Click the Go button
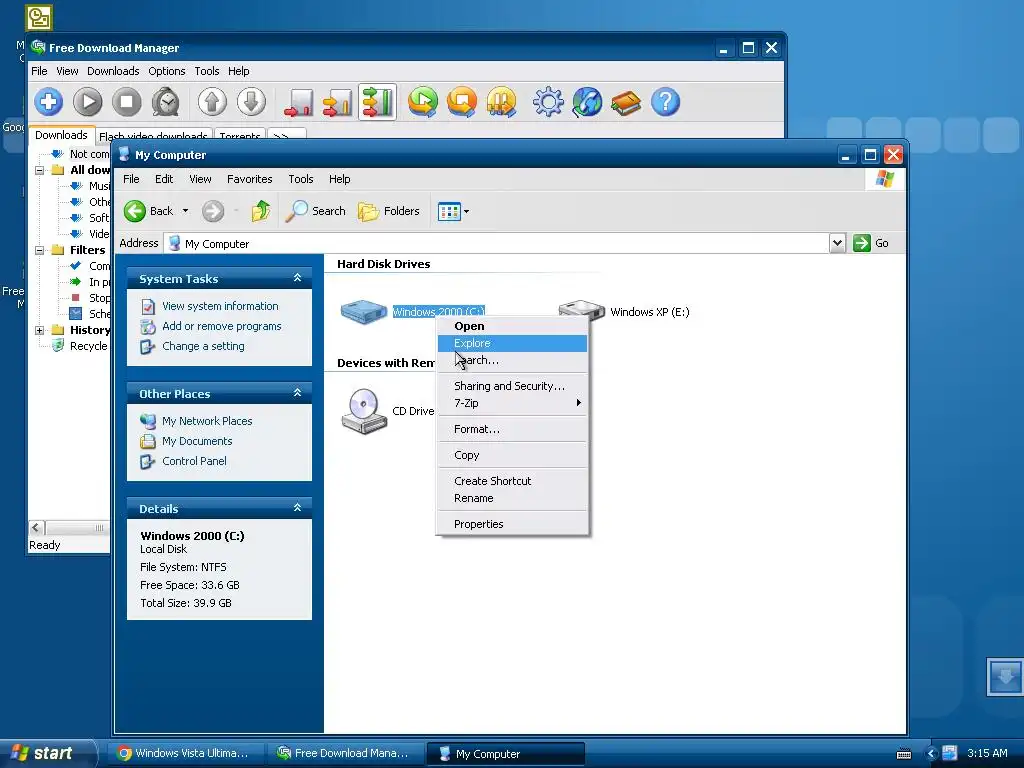 coord(871,243)
